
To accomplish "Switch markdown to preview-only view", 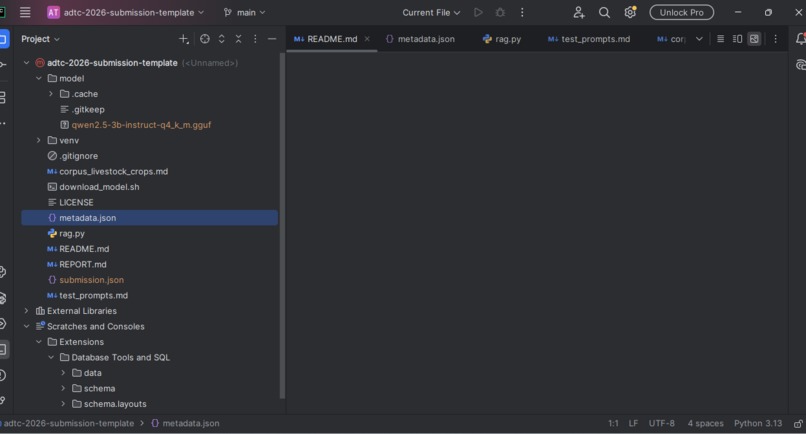I will [754, 39].
